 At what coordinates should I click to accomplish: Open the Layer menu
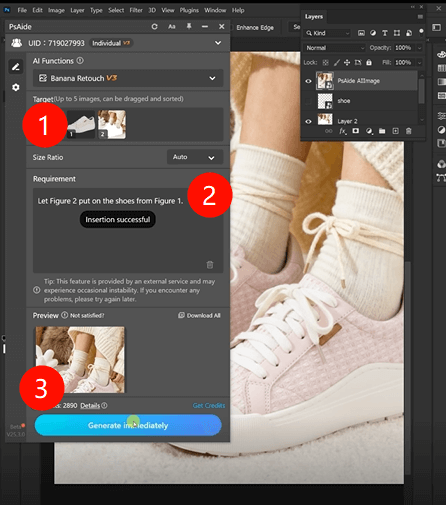[x=77, y=10]
